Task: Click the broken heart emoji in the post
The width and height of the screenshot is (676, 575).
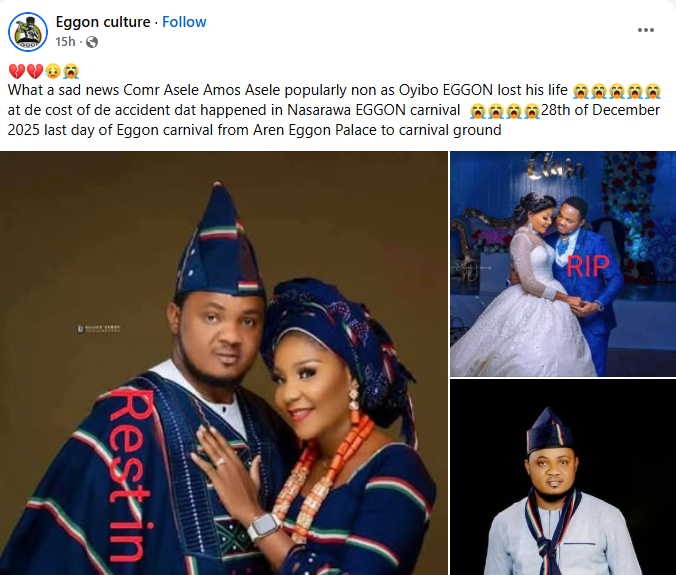Action: tap(25, 71)
